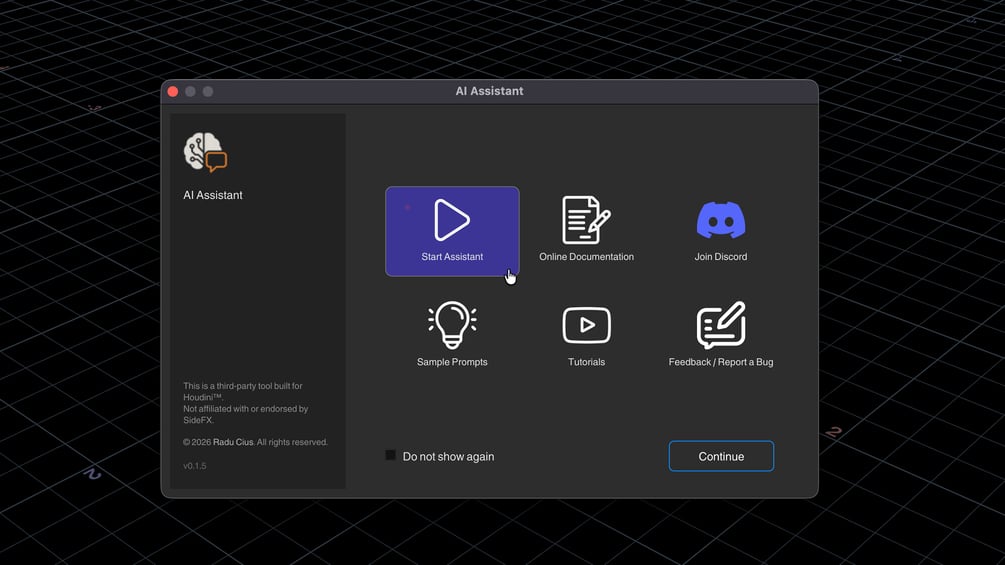1005x565 pixels.
Task: Click the Continue button
Action: point(721,456)
